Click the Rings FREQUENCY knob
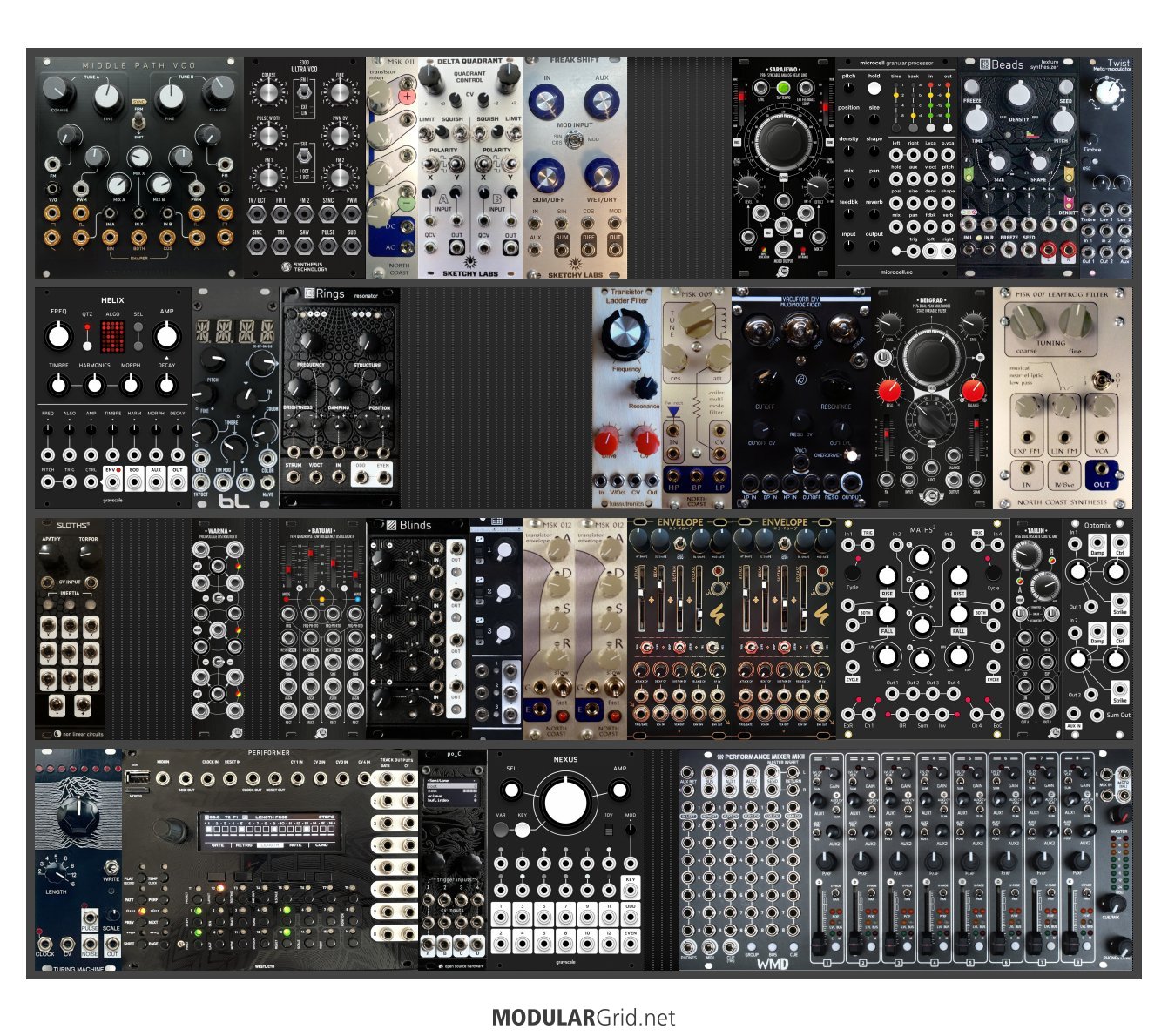 tap(311, 343)
